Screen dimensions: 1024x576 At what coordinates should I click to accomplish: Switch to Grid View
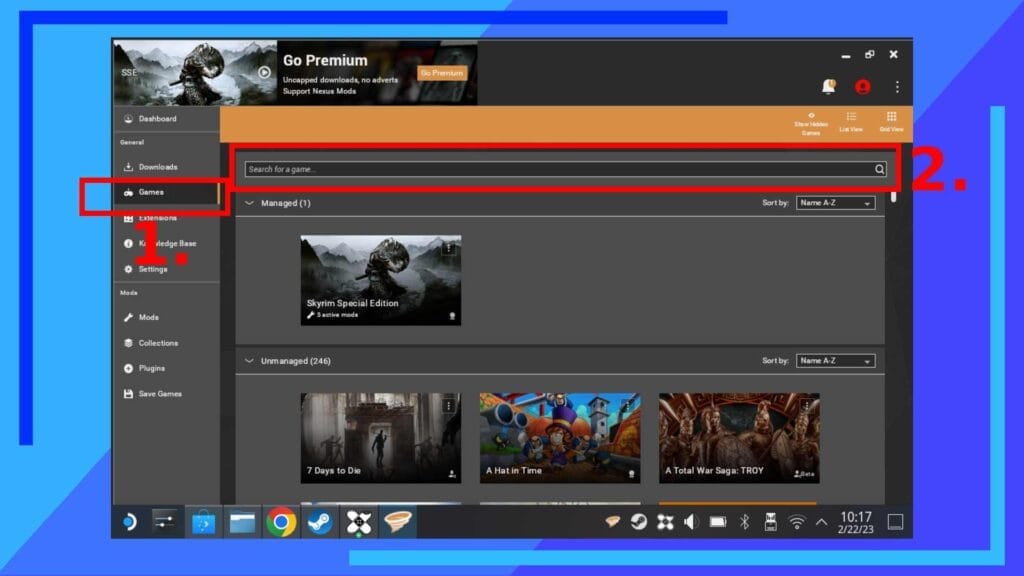(891, 121)
